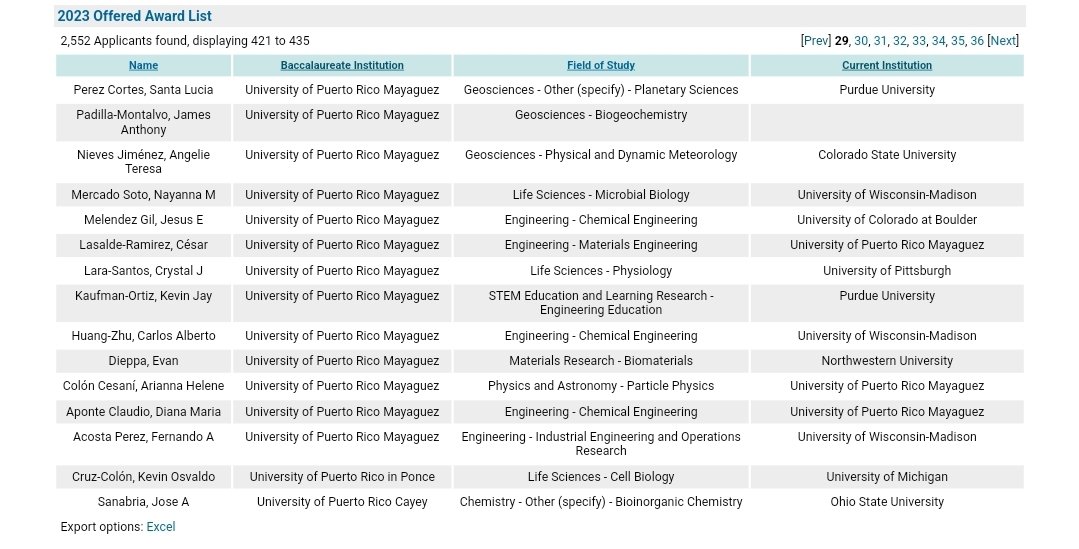Screen dimensions: 1079x549
Task: Select name Cruz-Colón, Kevin Osvaldo
Action: 143,477
